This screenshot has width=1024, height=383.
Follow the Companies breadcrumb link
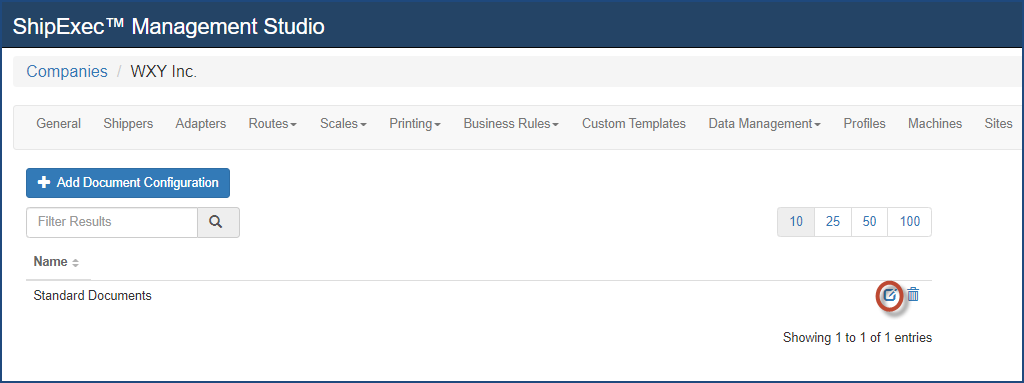(x=67, y=71)
